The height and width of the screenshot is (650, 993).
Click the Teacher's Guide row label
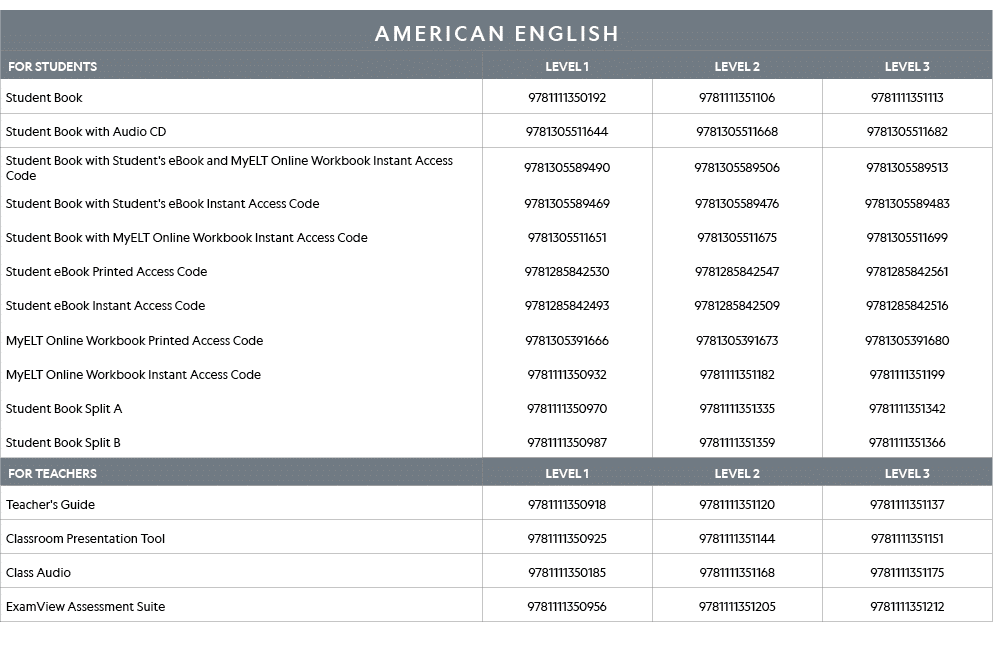[48, 505]
